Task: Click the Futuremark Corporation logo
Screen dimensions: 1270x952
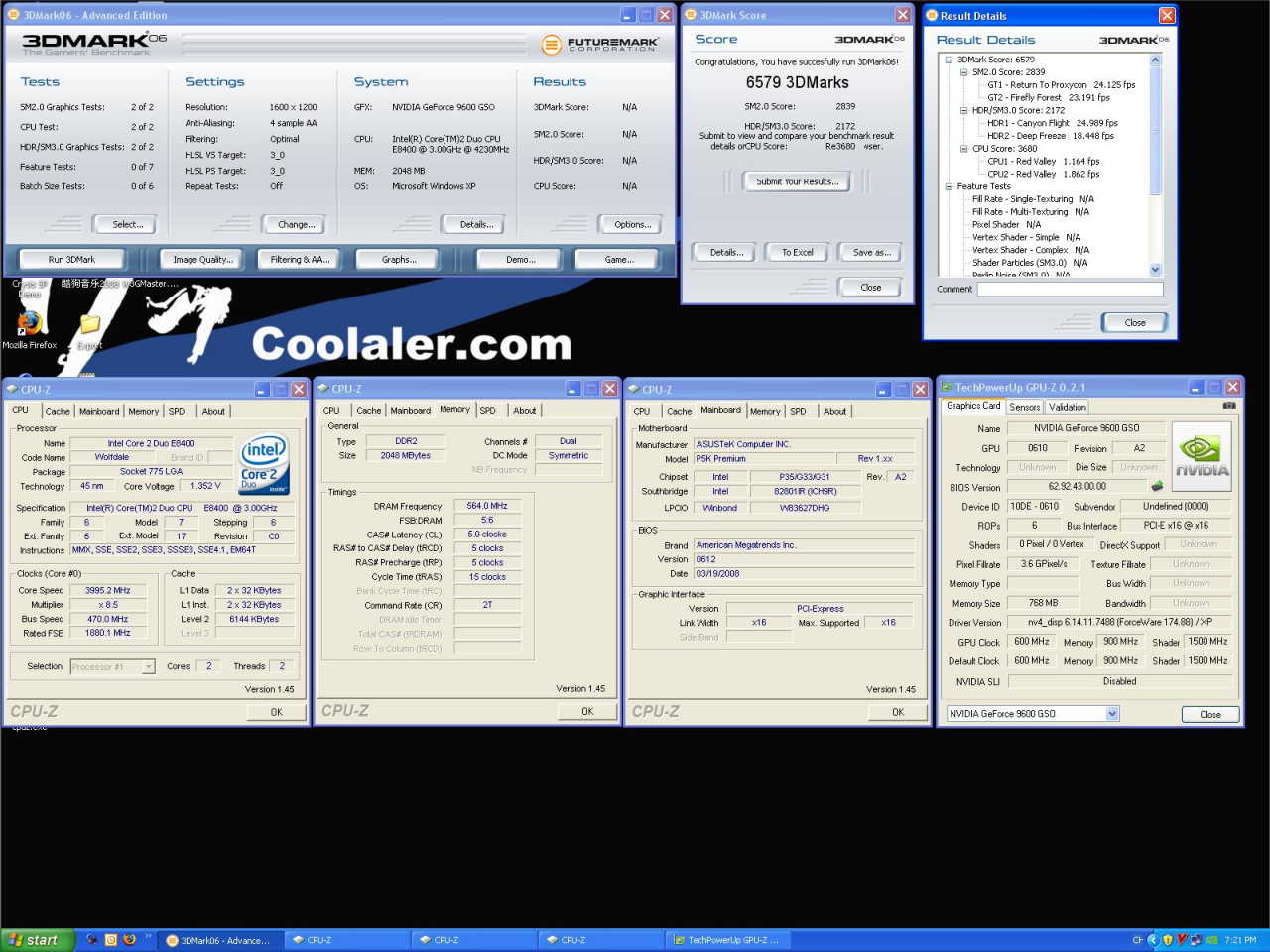Action: 600,44
